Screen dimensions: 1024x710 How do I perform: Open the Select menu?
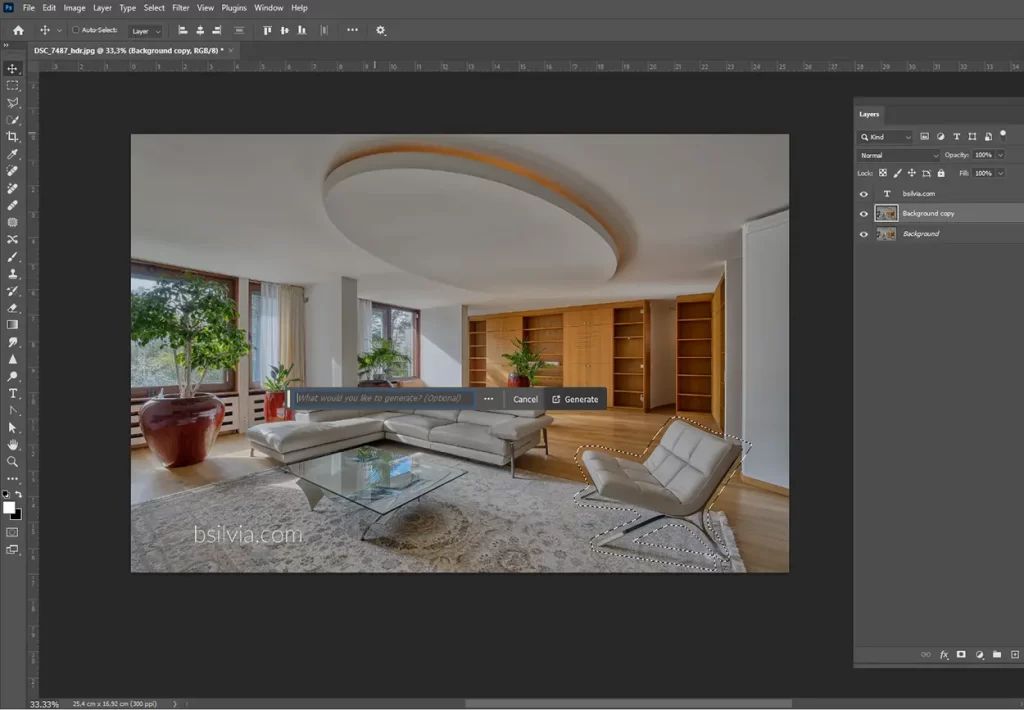point(154,8)
